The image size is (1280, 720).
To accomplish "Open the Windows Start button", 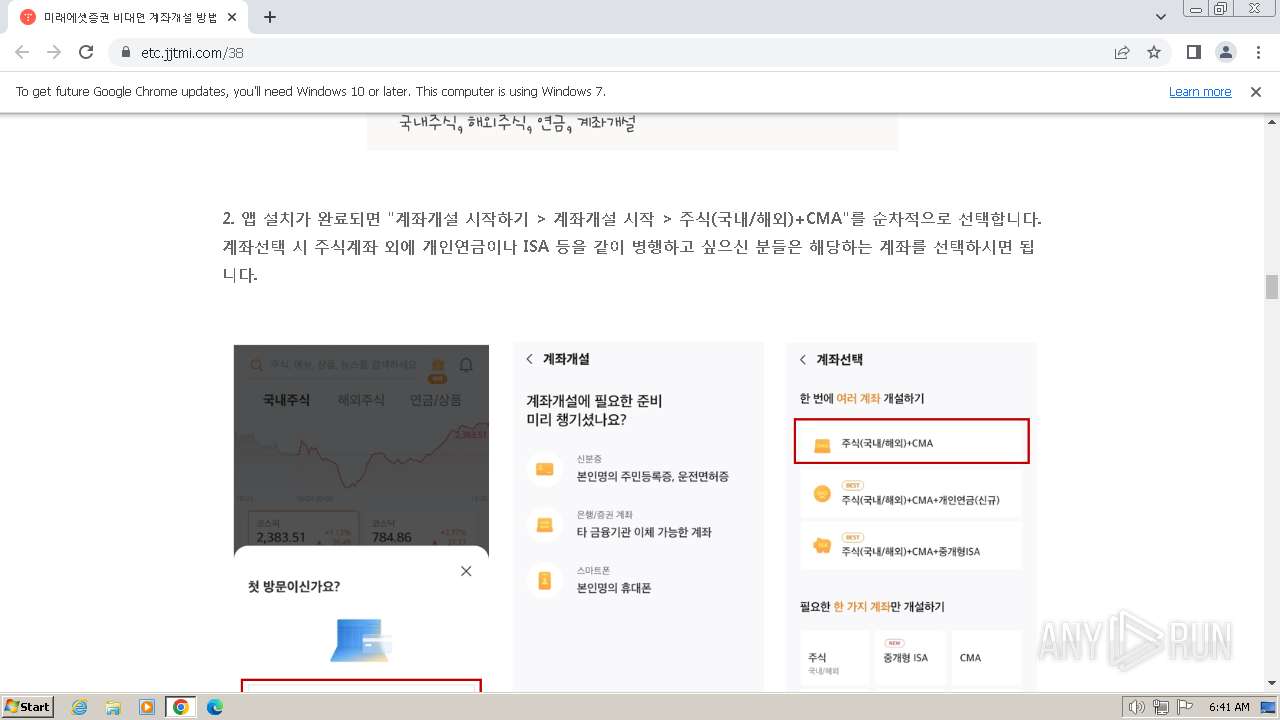I will tap(28, 707).
